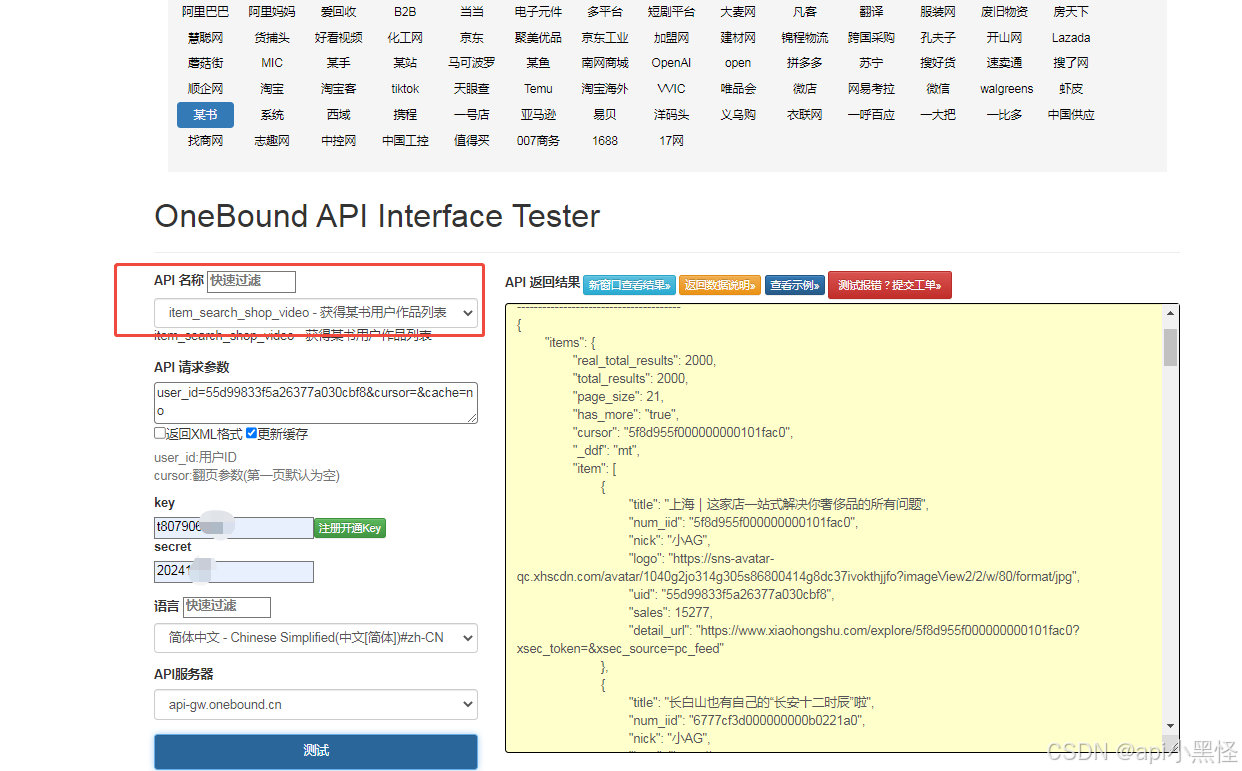Click the secret input field

[x=234, y=572]
